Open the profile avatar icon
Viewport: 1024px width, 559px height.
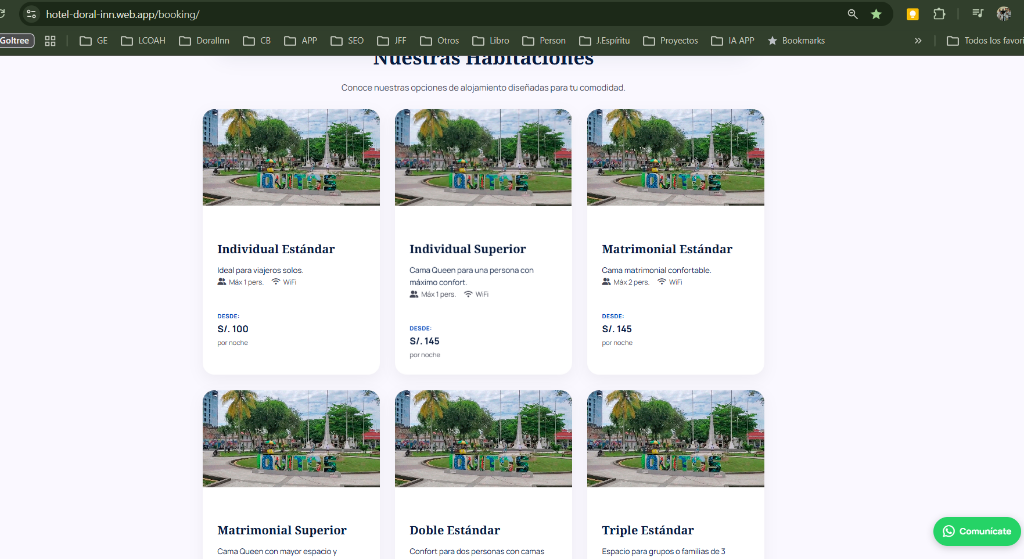click(x=1004, y=14)
